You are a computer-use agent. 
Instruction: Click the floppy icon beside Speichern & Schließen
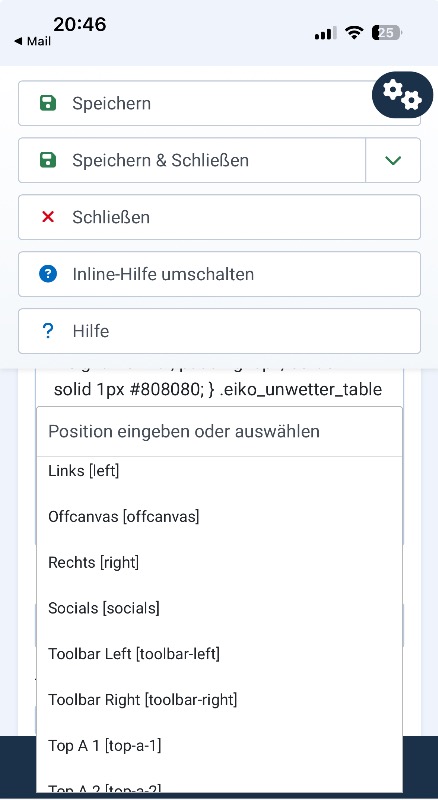point(48,160)
